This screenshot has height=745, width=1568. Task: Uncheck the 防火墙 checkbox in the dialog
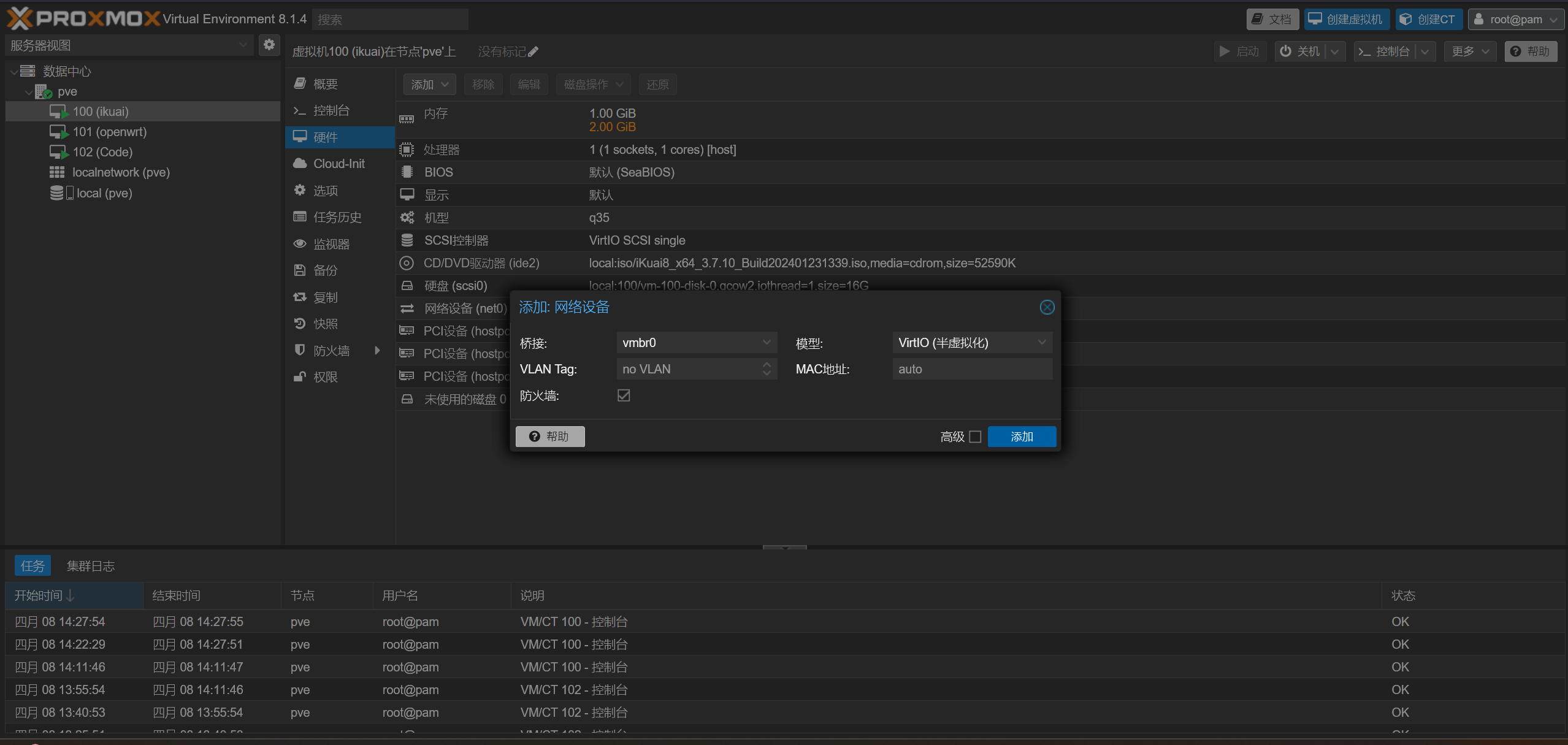tap(623, 395)
